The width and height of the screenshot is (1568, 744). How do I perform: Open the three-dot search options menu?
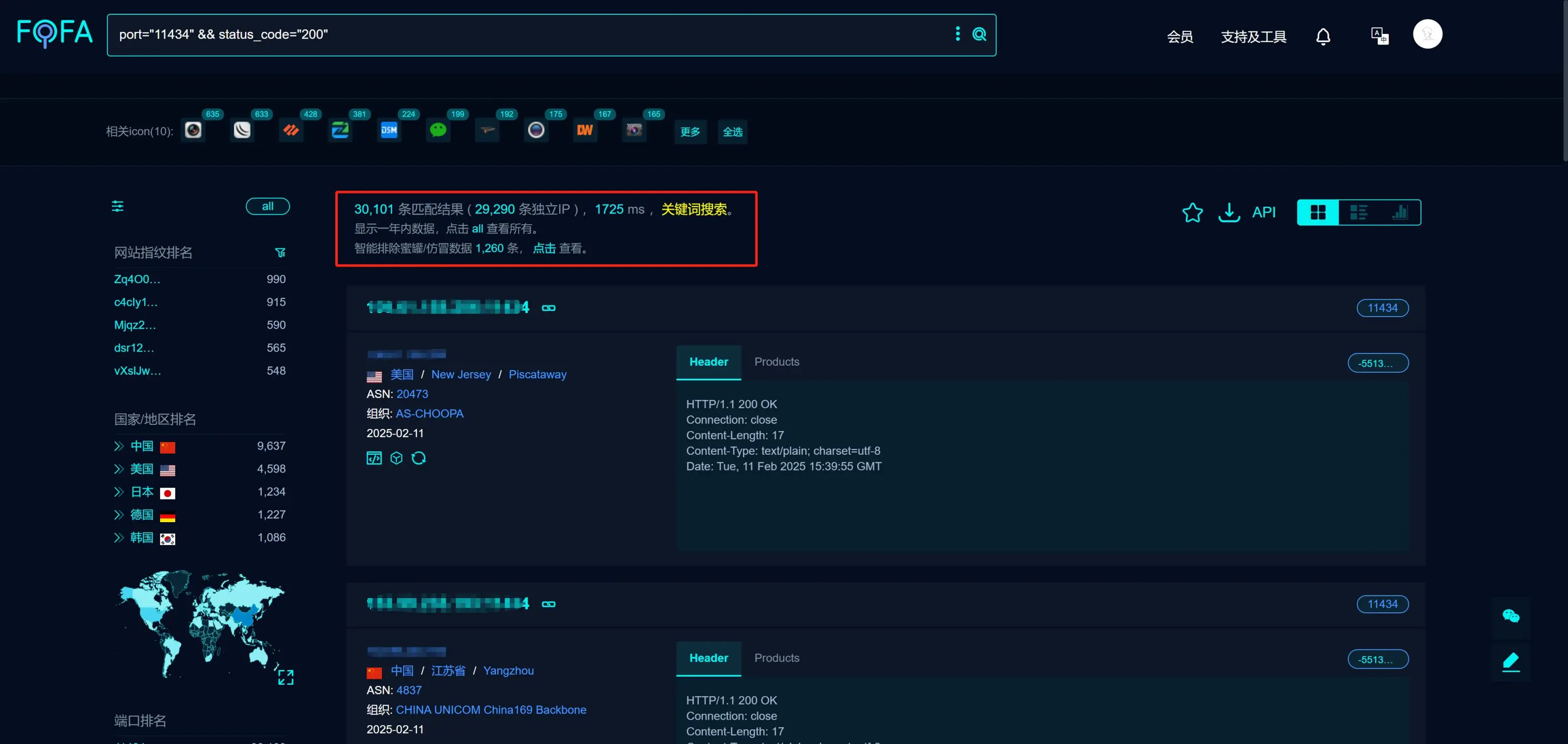pyautogui.click(x=958, y=34)
